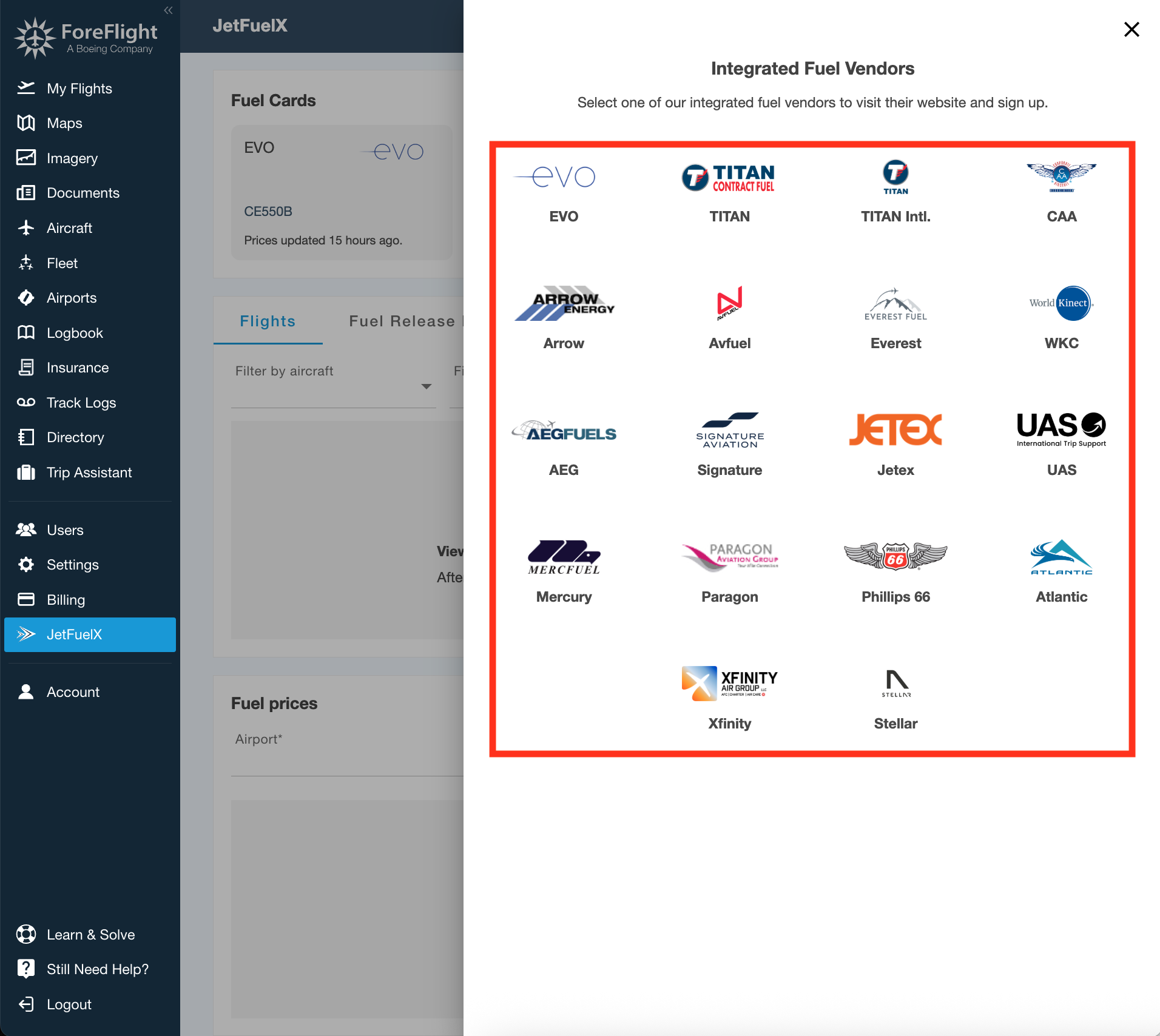The image size is (1160, 1036).
Task: Open the Logbook
Action: pos(90,333)
